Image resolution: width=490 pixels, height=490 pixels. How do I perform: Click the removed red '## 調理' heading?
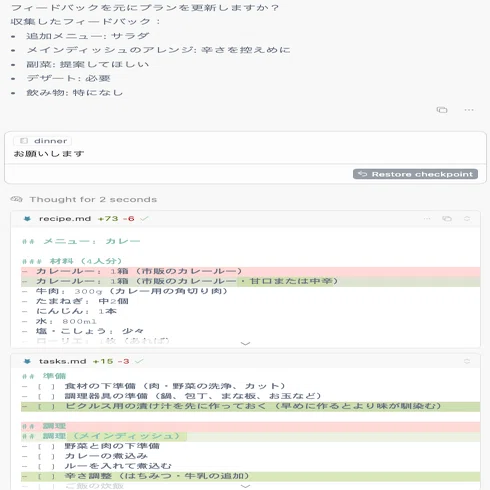tap(250, 426)
